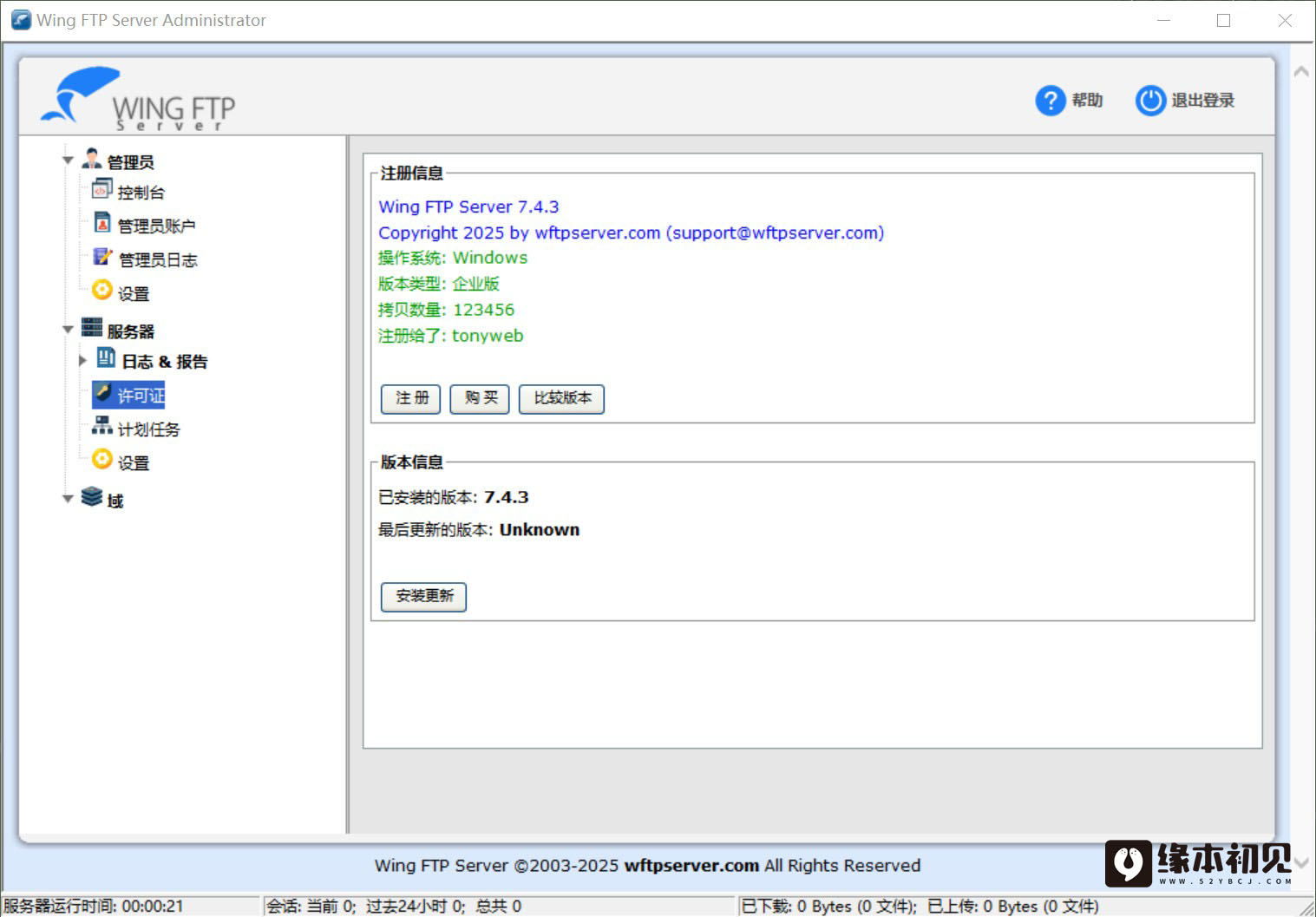The width and height of the screenshot is (1316, 917).
Task: Click the pencil log icon beside 管理员日志
Action: [102, 256]
